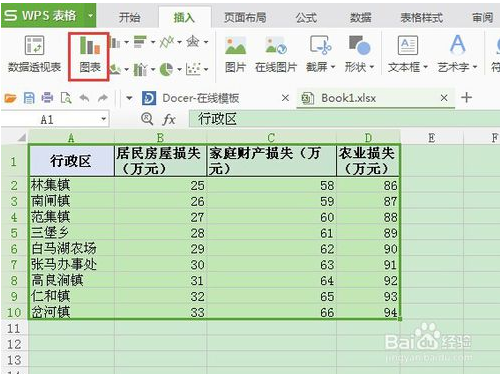Expand the column chart dropdown arrow

click(x=126, y=42)
